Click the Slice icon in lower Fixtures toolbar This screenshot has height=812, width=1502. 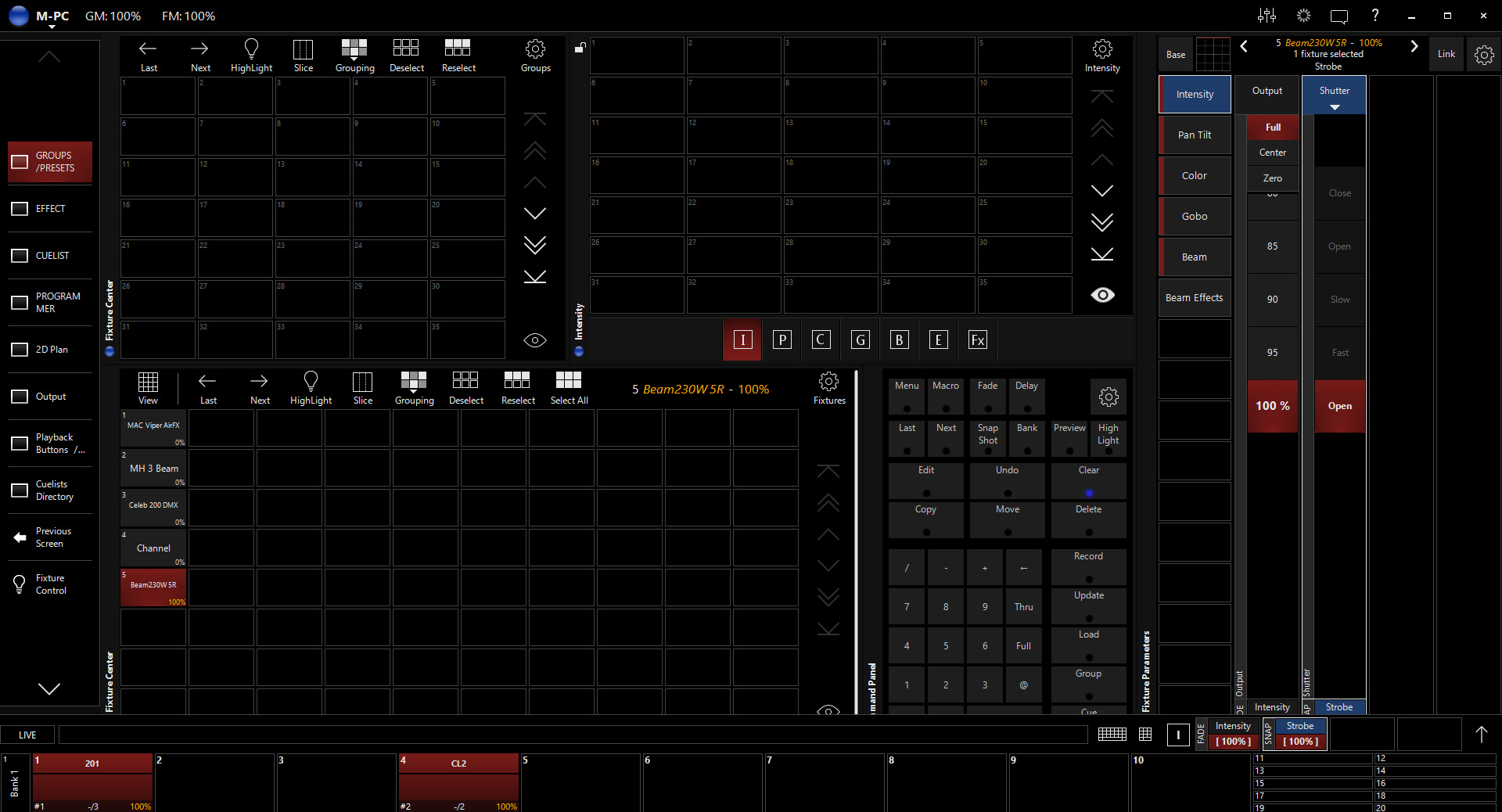362,383
